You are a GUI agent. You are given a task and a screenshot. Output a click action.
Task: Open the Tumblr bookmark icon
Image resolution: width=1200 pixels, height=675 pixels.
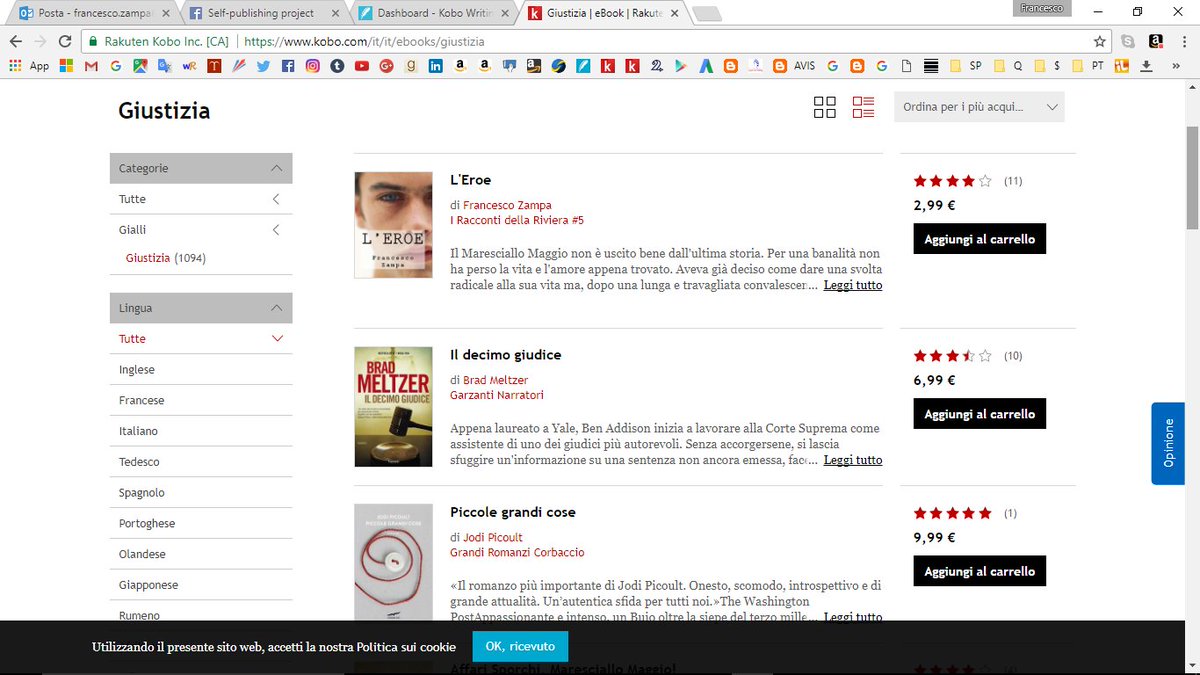[x=337, y=66]
